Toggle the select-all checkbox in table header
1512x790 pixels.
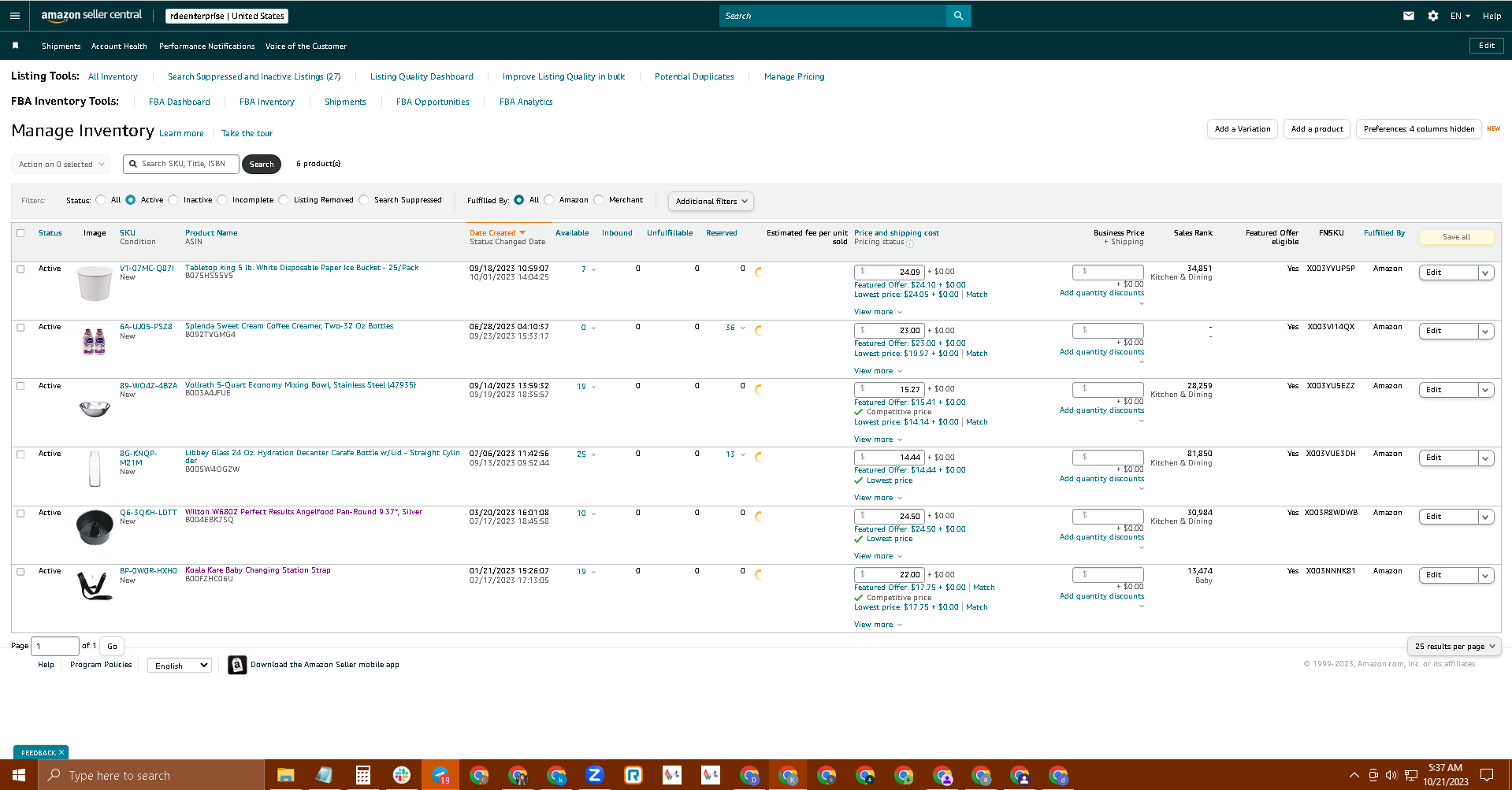click(x=20, y=233)
